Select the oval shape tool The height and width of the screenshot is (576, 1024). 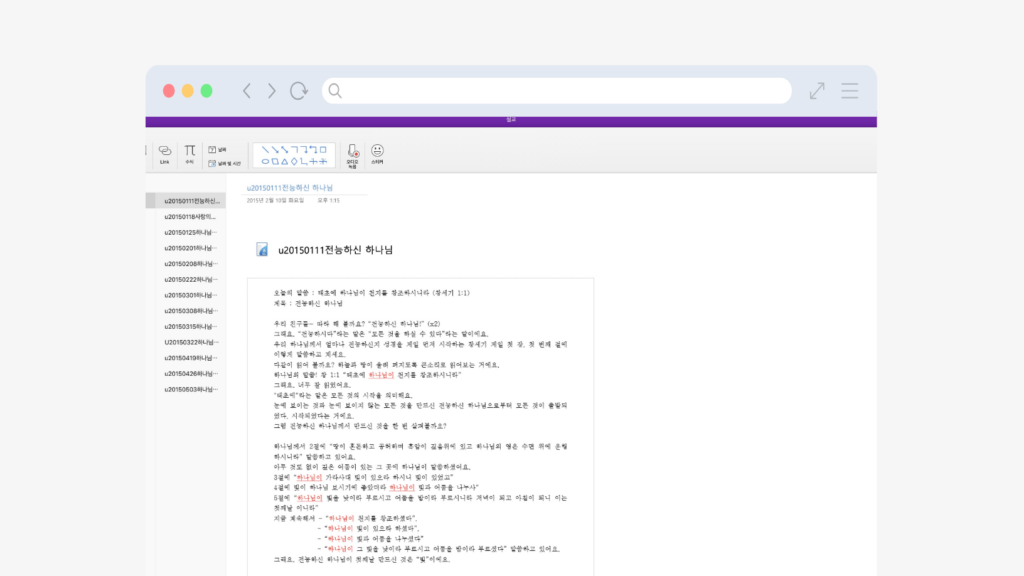265,161
